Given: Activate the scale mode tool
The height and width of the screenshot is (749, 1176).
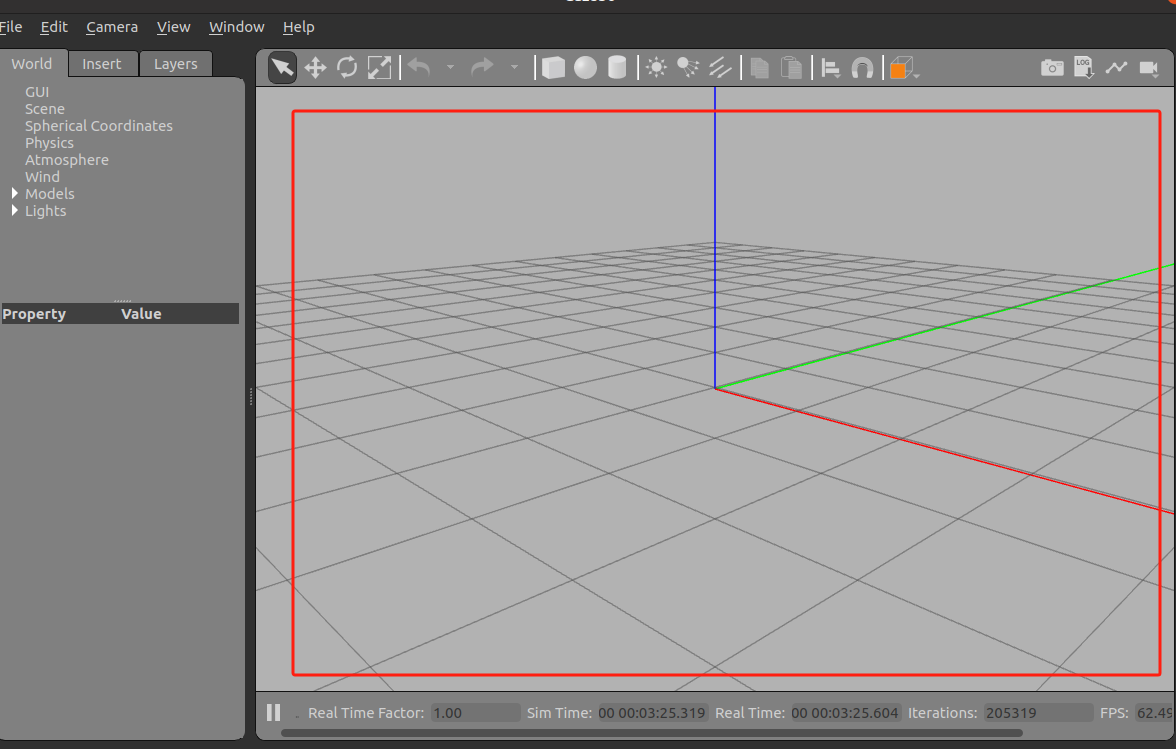Looking at the screenshot, I should click(x=380, y=68).
